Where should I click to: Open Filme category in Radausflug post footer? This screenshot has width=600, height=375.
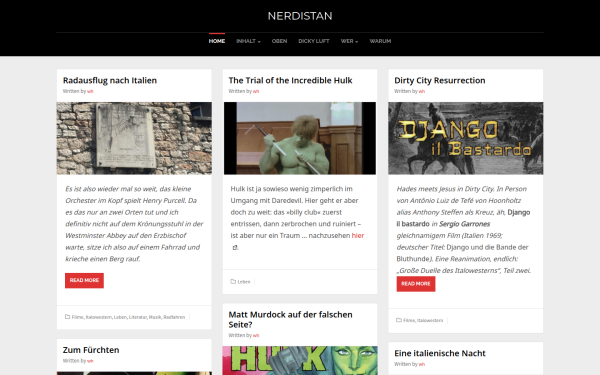(77, 317)
